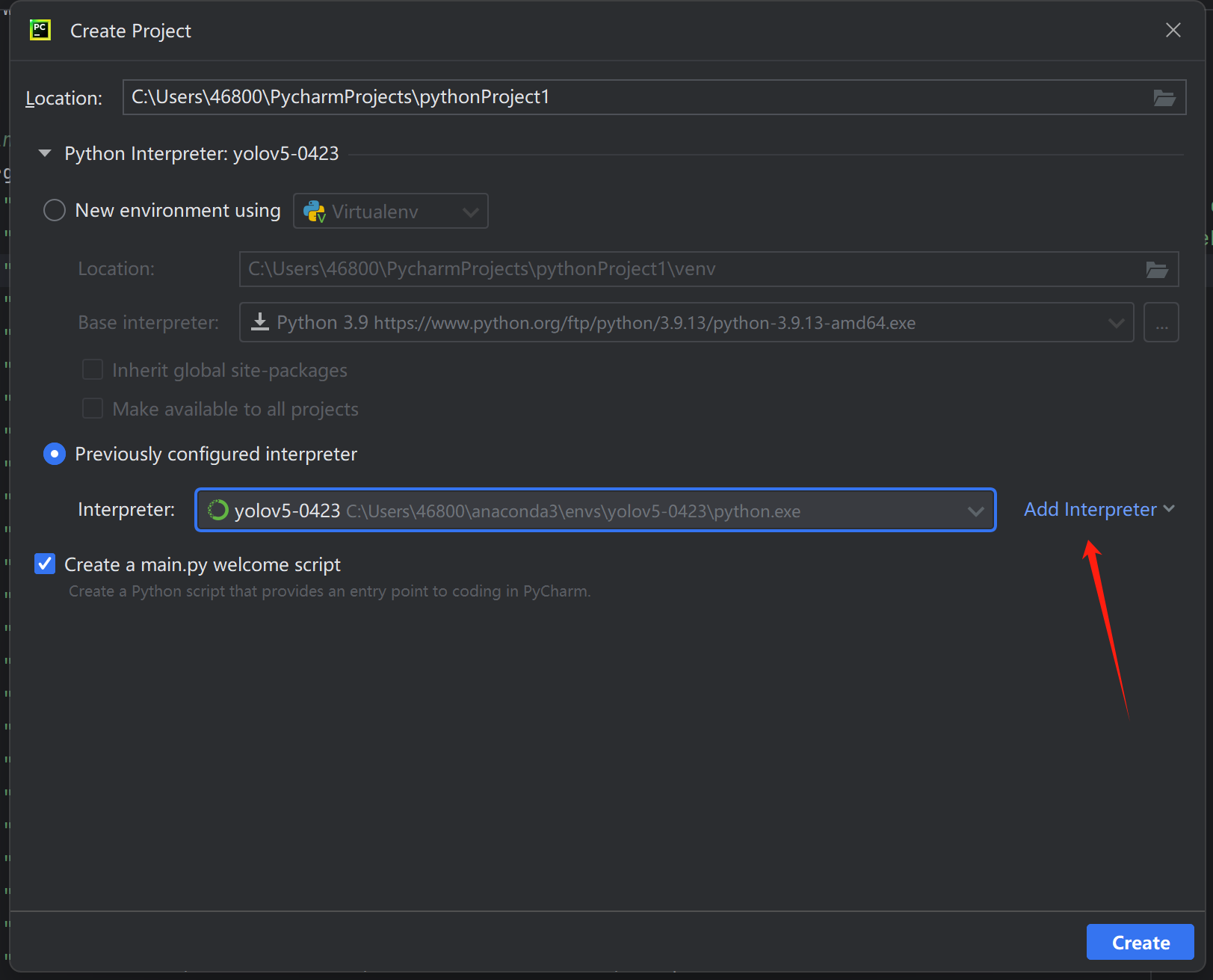Click the conda loading icon next to yolov5-0423
1213x980 pixels.
point(217,511)
